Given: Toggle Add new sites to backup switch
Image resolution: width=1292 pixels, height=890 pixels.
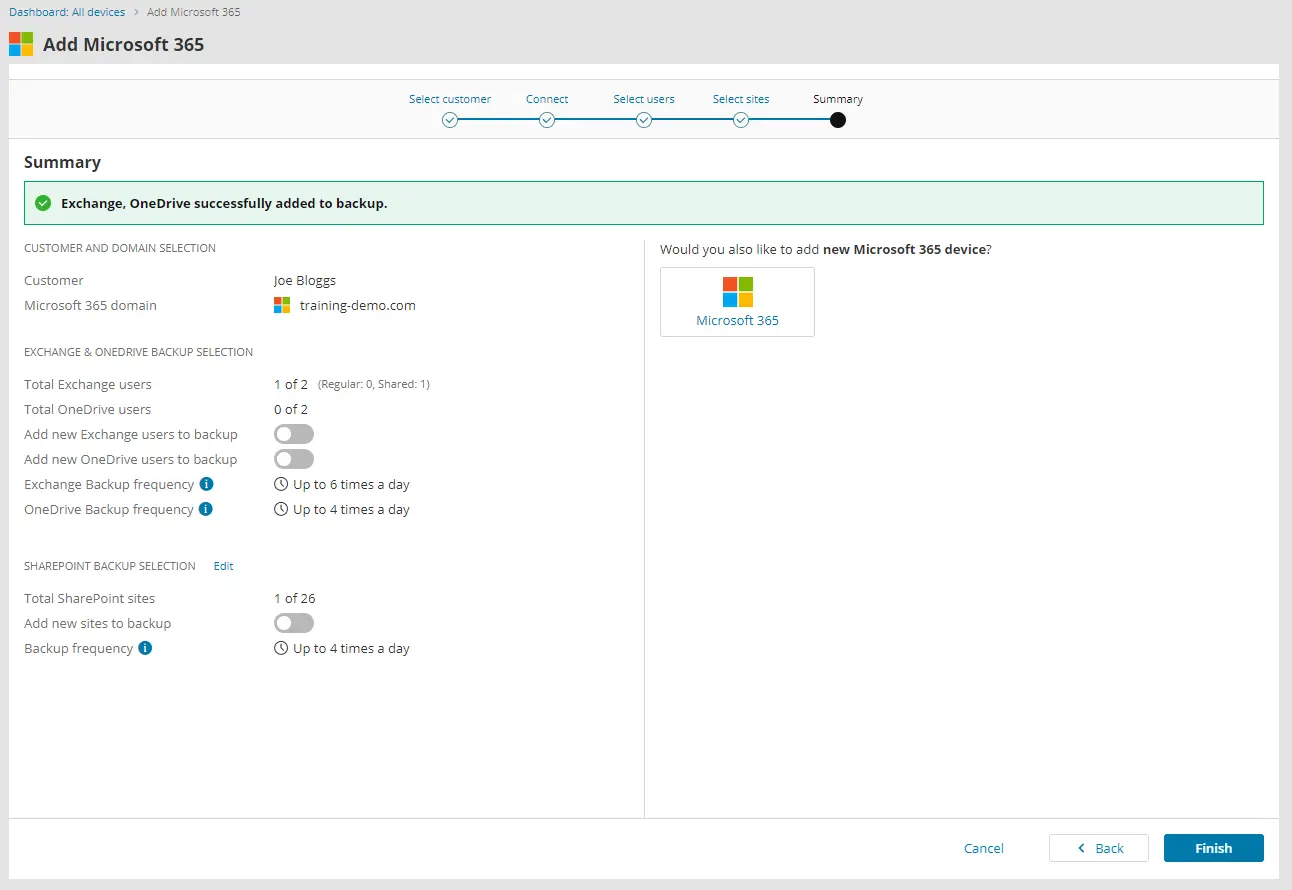Looking at the screenshot, I should 294,623.
